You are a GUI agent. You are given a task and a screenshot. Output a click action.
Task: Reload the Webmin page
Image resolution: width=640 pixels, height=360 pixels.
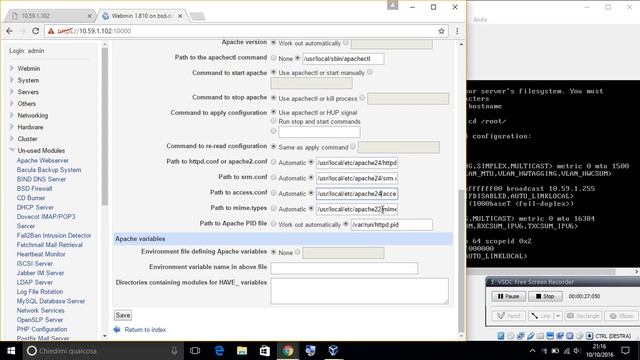36,31
